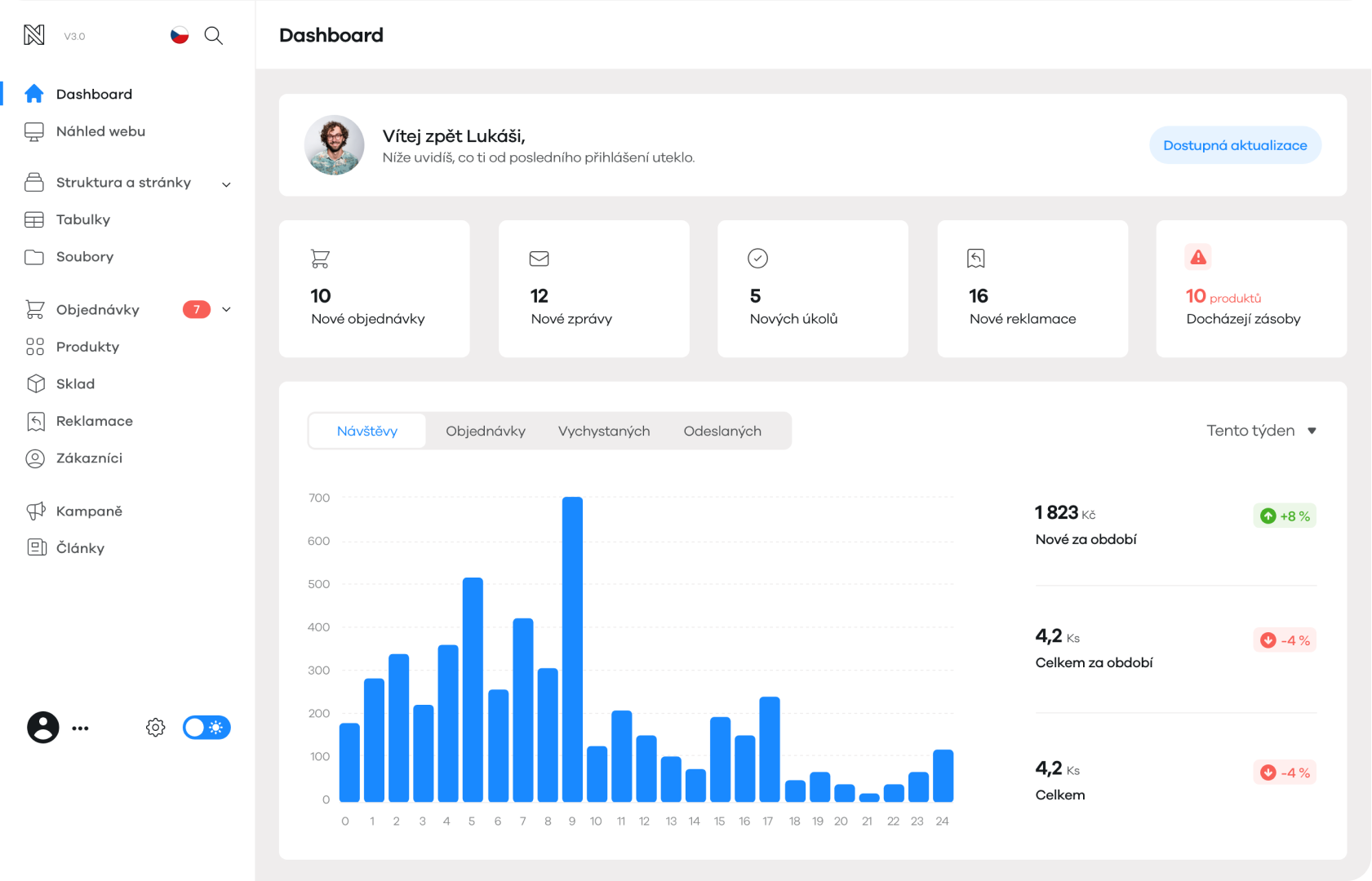Click the N logo in the sidebar
Viewport: 1372px width, 881px height.
point(34,35)
